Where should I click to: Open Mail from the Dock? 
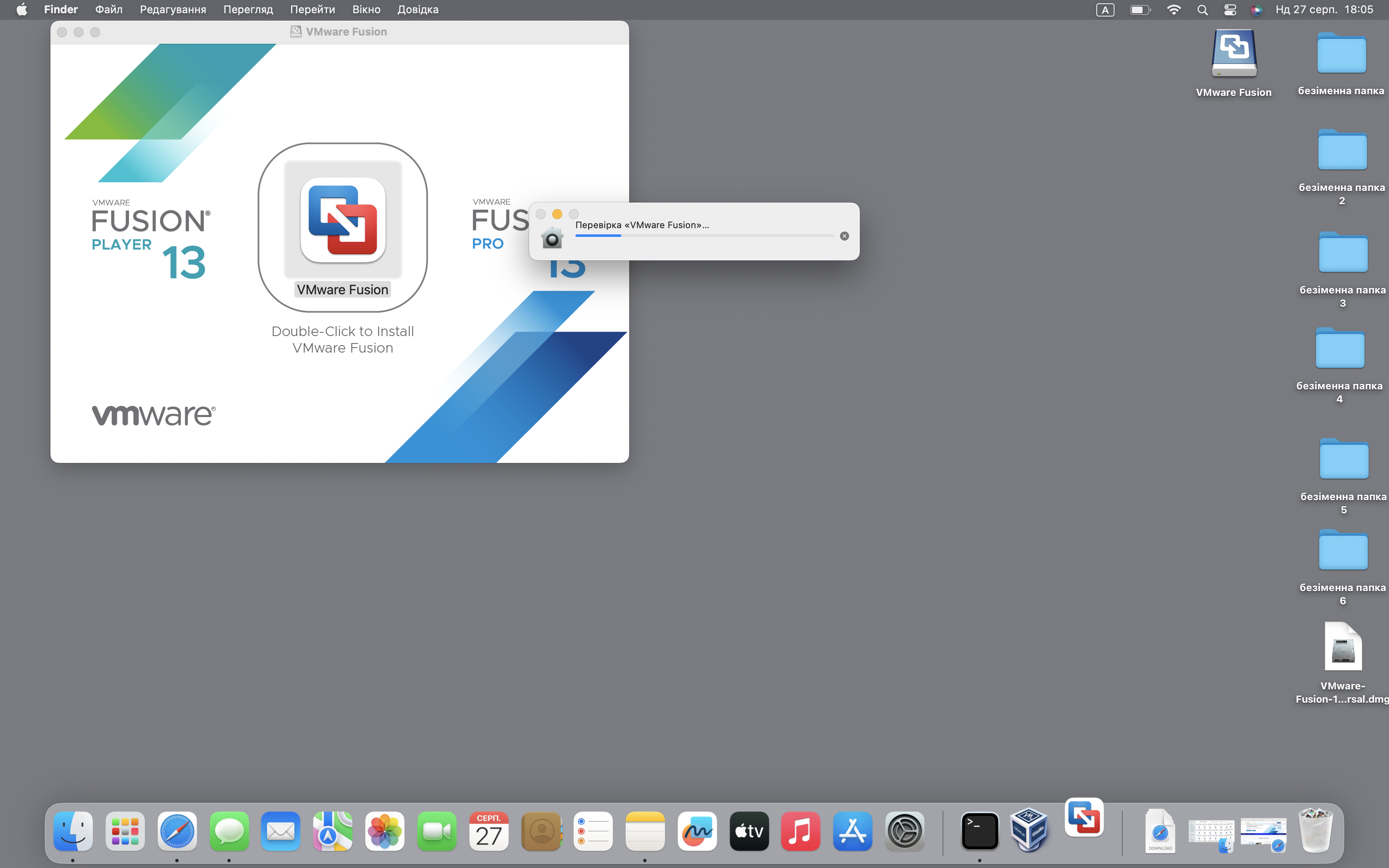(281, 831)
